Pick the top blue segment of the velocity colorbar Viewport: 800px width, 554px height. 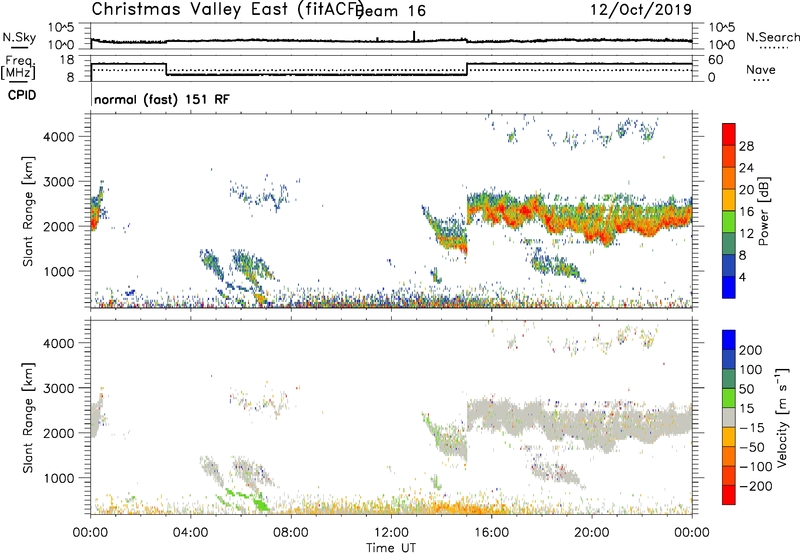click(729, 340)
